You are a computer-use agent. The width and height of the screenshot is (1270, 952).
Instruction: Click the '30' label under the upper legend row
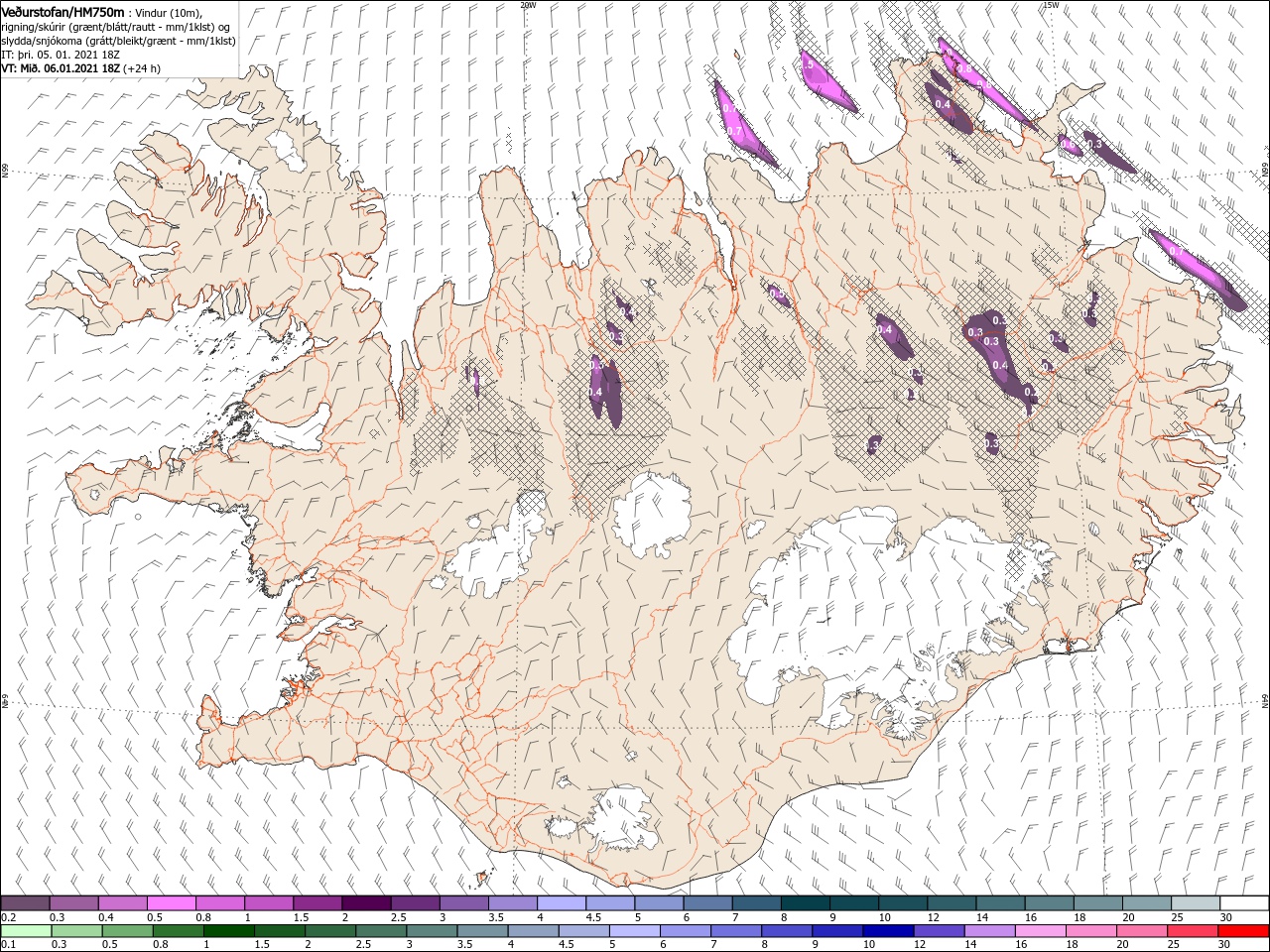[x=1224, y=917]
